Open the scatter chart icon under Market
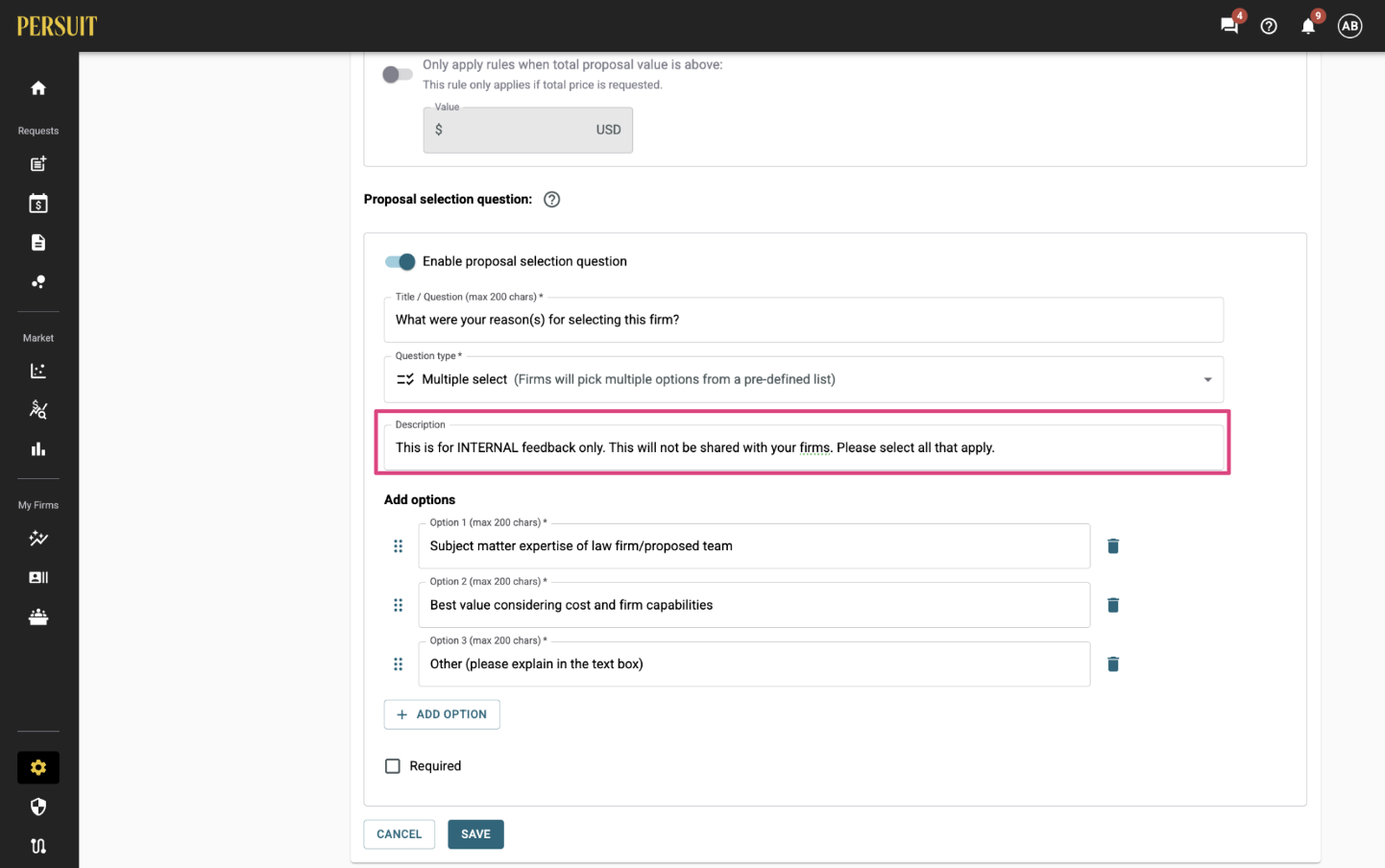Viewport: 1385px width, 868px height. [x=38, y=371]
